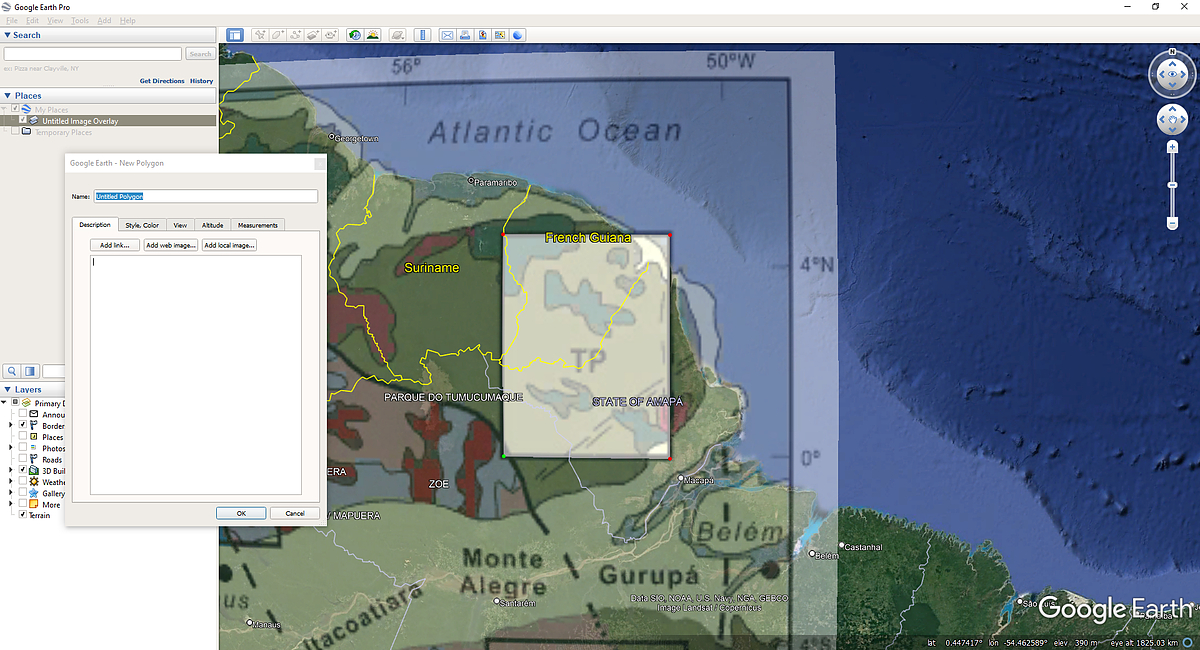
Task: Expand the Gallery layer group
Action: tap(10, 492)
